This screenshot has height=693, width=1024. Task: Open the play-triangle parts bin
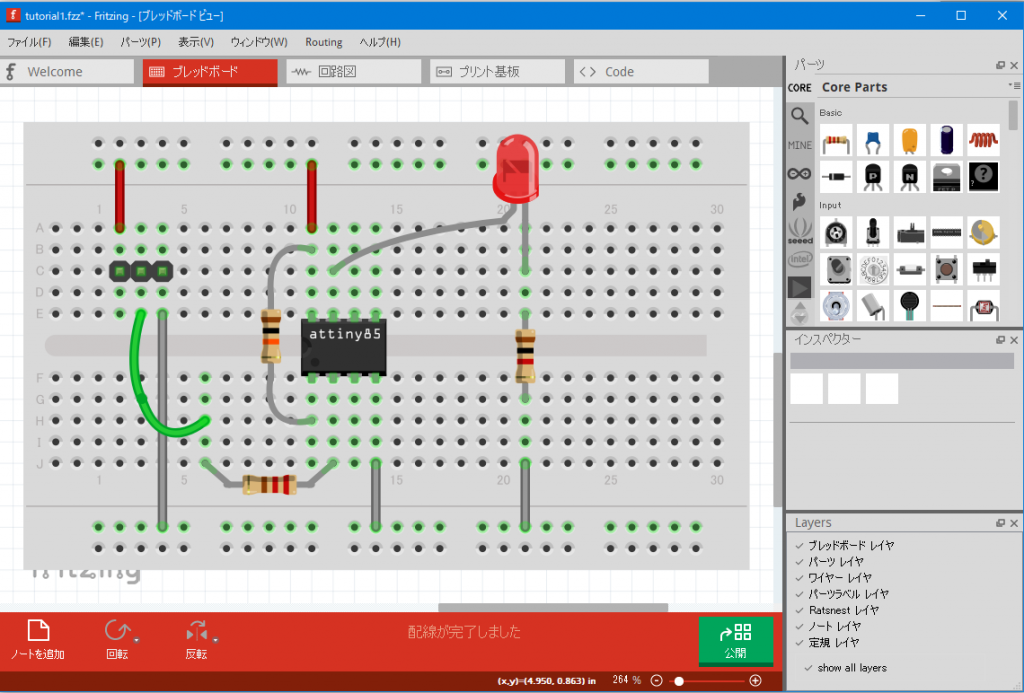pyautogui.click(x=799, y=287)
